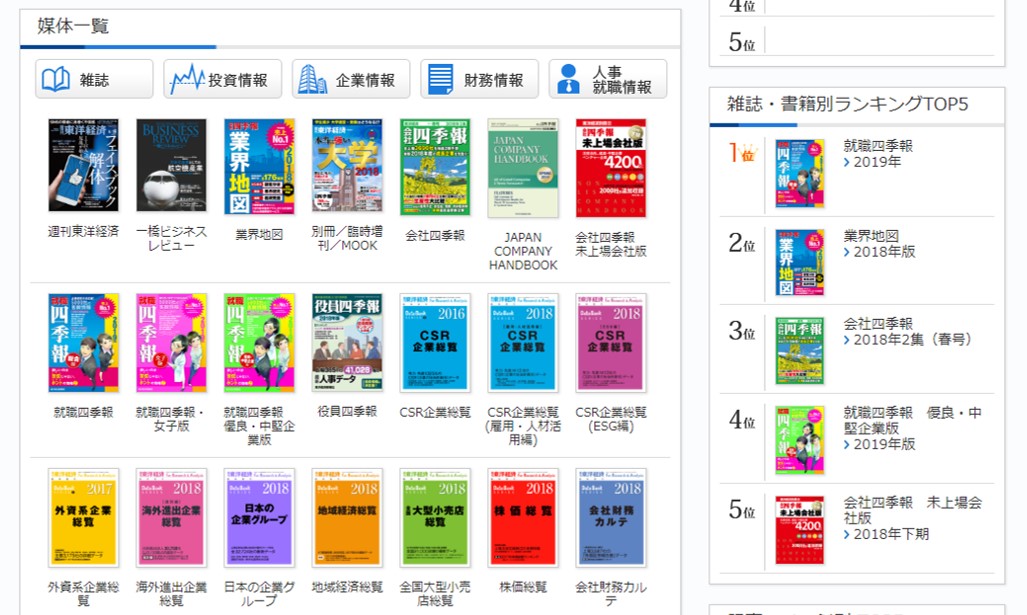Open the 就職四季報・女子版 cover
The image size is (1027, 615).
[171, 343]
